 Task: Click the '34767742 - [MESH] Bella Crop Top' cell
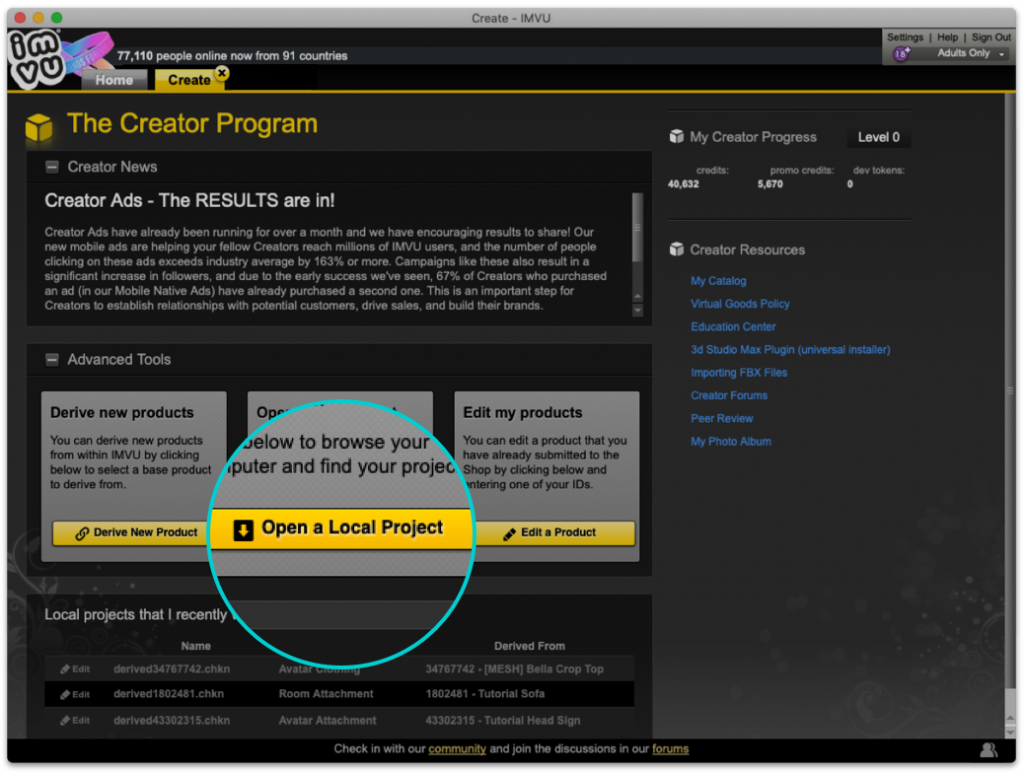[514, 669]
